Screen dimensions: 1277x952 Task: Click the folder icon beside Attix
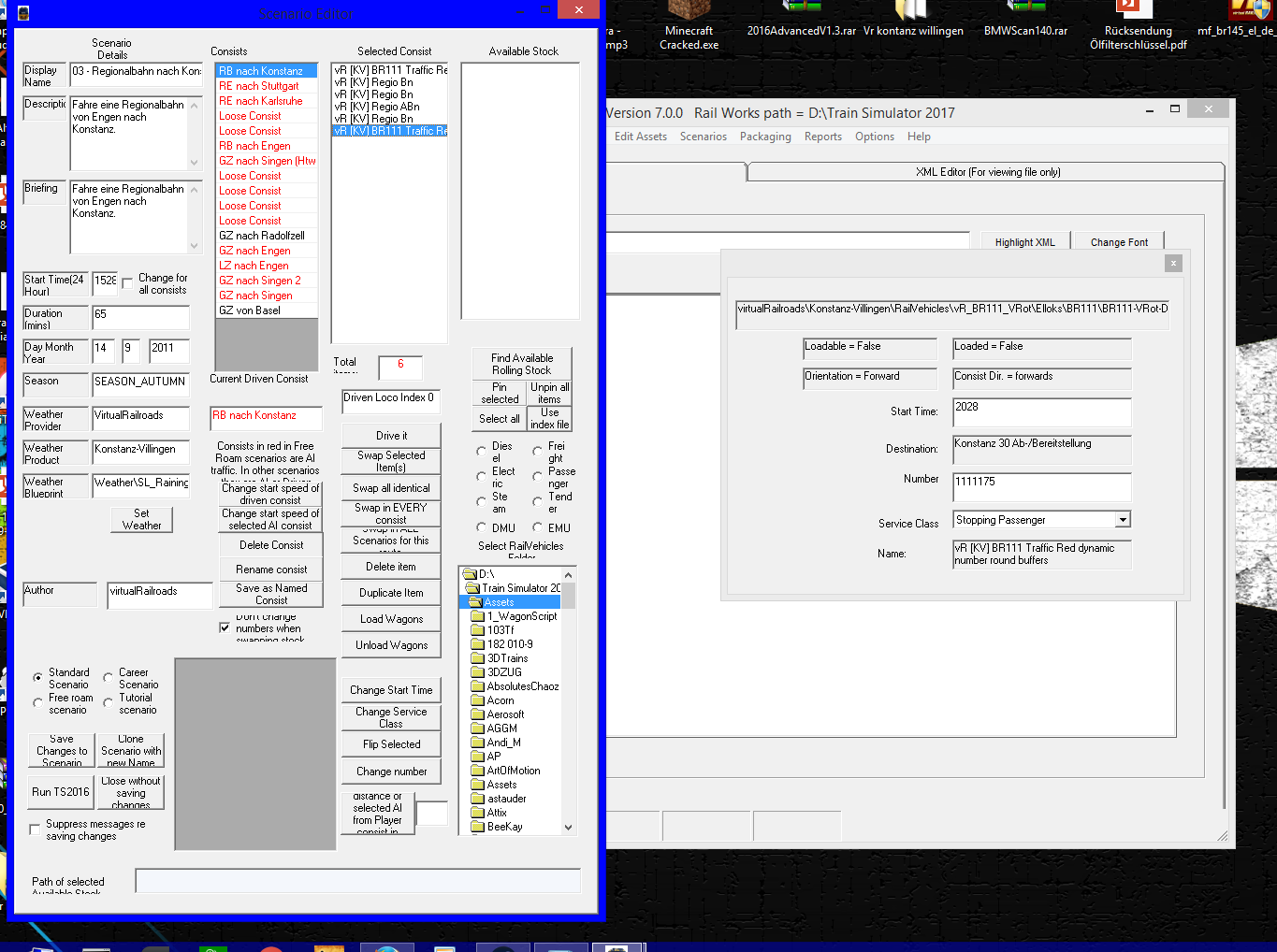477,813
